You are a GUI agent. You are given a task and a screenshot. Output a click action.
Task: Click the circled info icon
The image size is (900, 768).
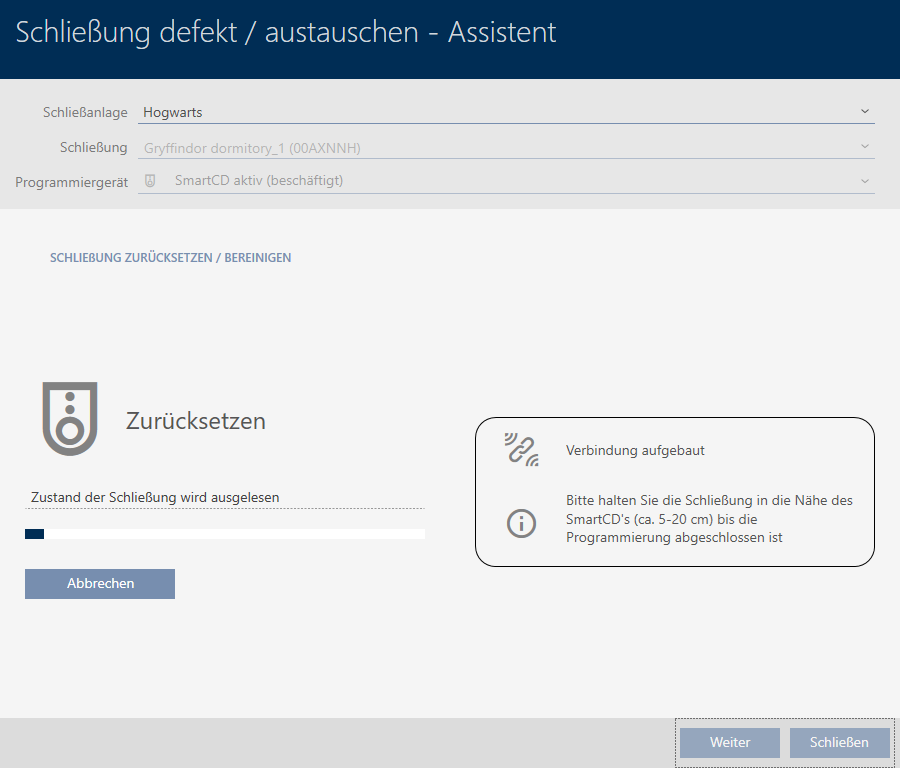[x=521, y=523]
